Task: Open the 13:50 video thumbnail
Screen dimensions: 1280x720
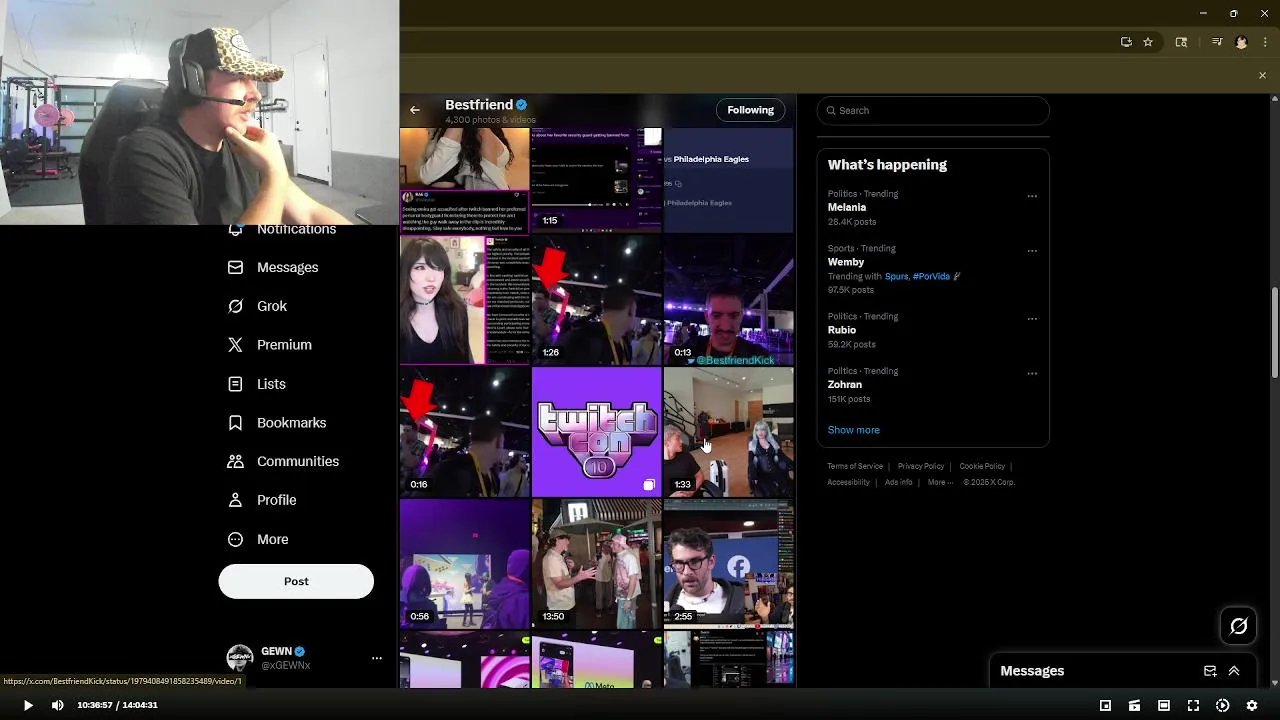Action: tap(596, 564)
